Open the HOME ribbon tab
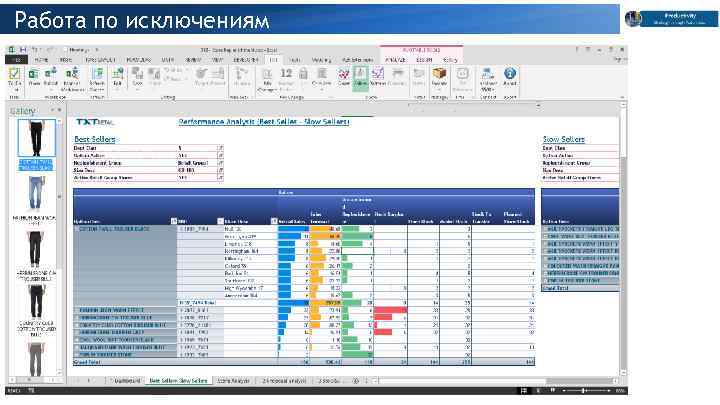The height and width of the screenshot is (405, 720). coord(41,60)
